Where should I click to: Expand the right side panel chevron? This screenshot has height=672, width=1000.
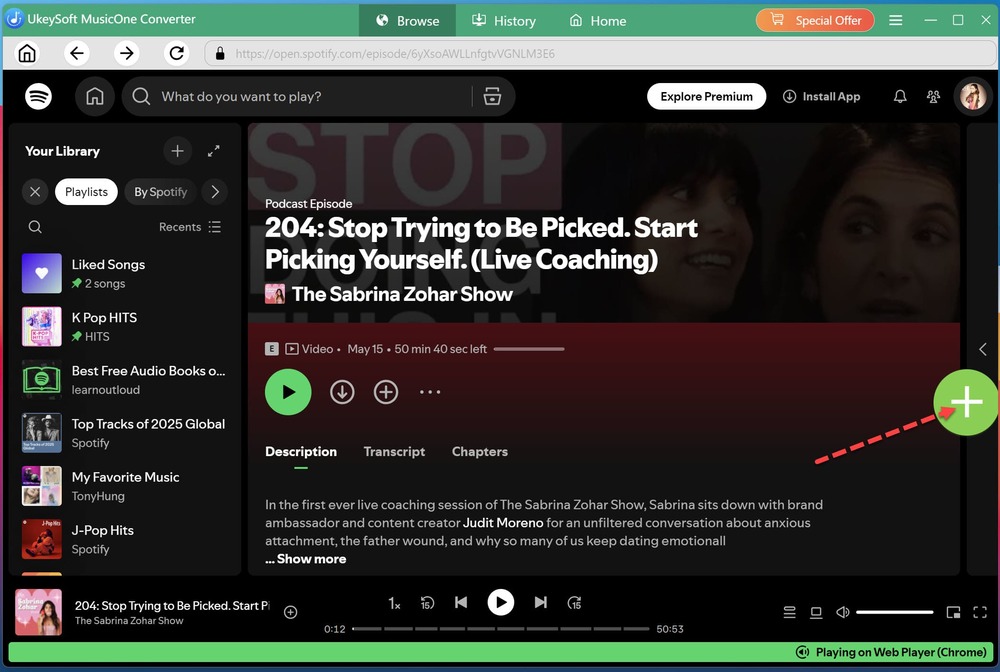(983, 349)
